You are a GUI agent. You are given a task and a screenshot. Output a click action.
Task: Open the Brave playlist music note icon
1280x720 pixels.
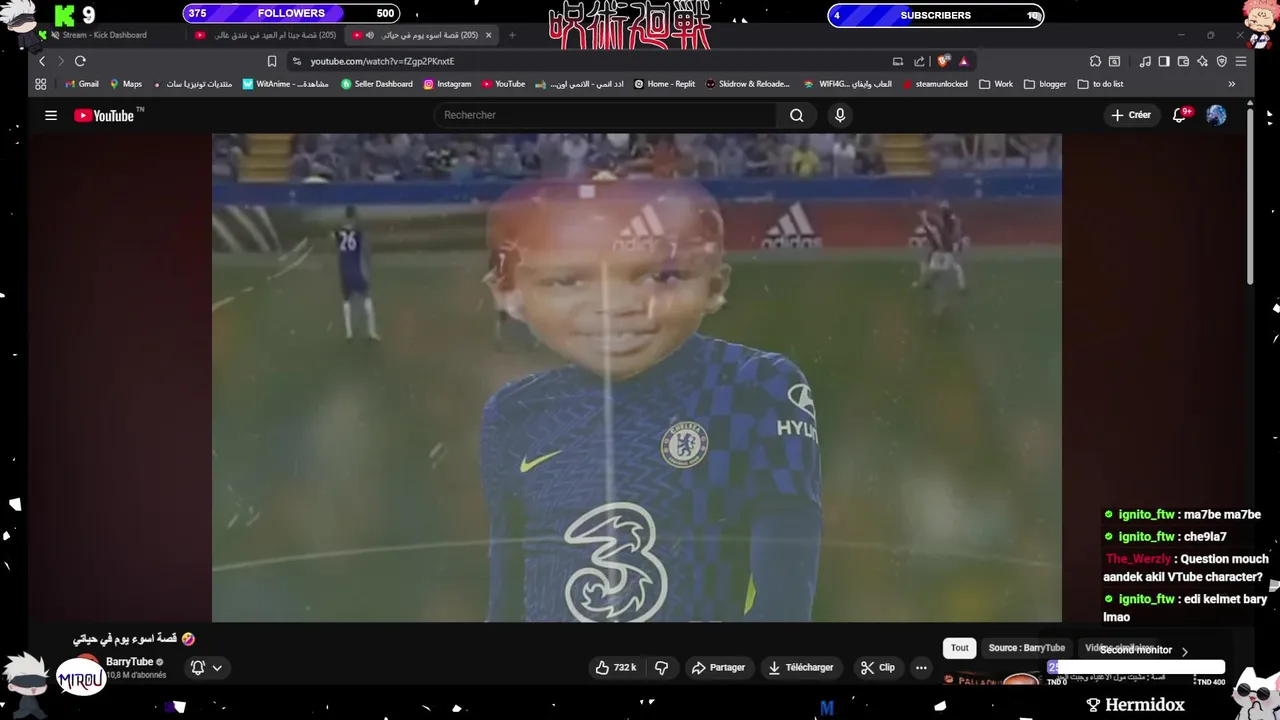pyautogui.click(x=1145, y=61)
